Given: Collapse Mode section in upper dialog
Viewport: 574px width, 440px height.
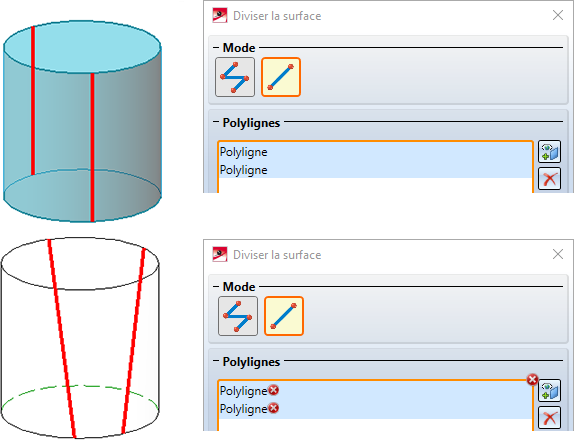Looking at the screenshot, I should [x=216, y=48].
